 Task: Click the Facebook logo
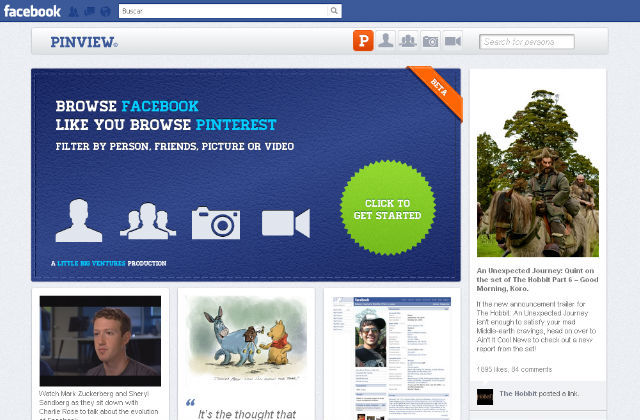32,11
